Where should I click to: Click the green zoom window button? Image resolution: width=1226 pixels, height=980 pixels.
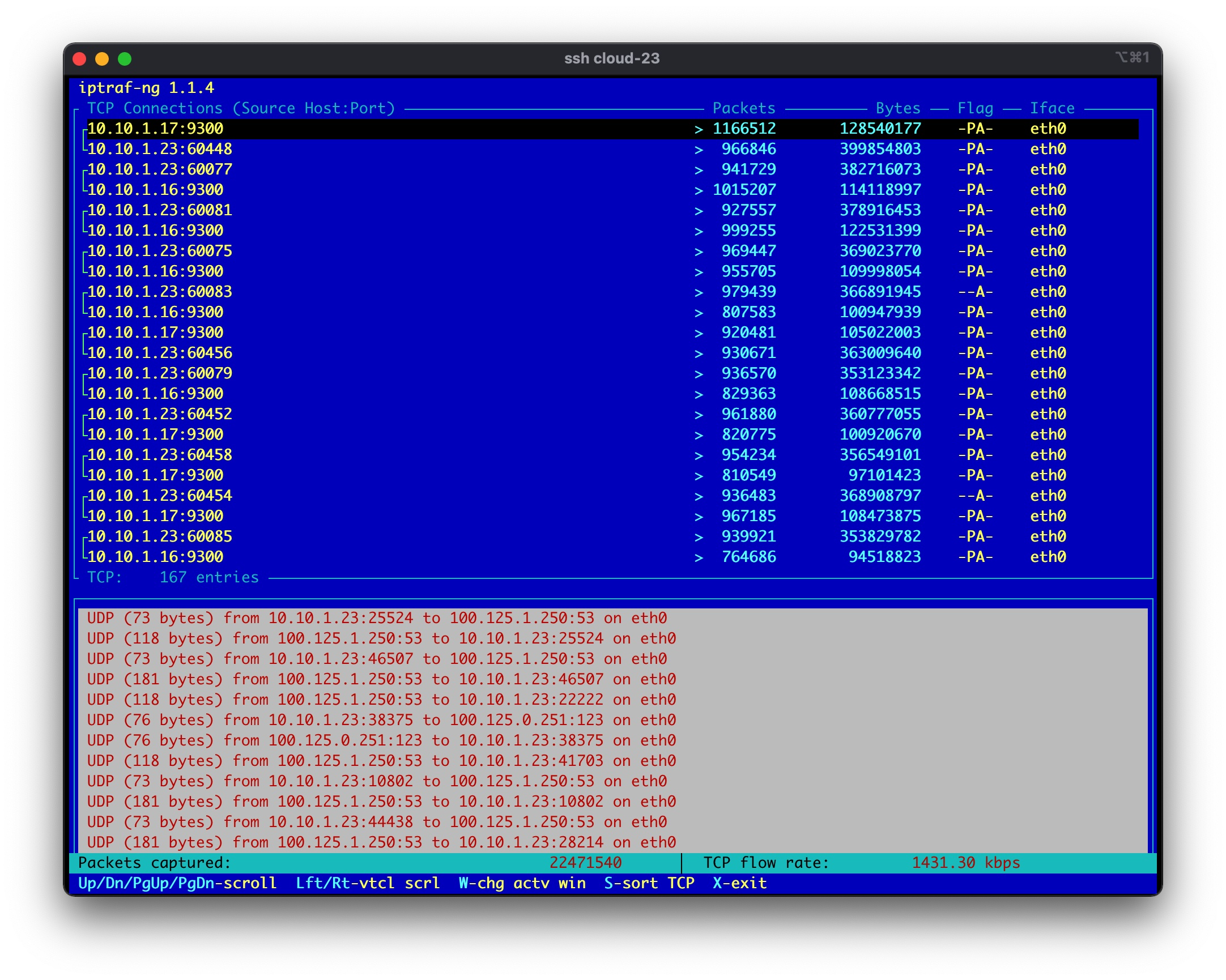125,58
